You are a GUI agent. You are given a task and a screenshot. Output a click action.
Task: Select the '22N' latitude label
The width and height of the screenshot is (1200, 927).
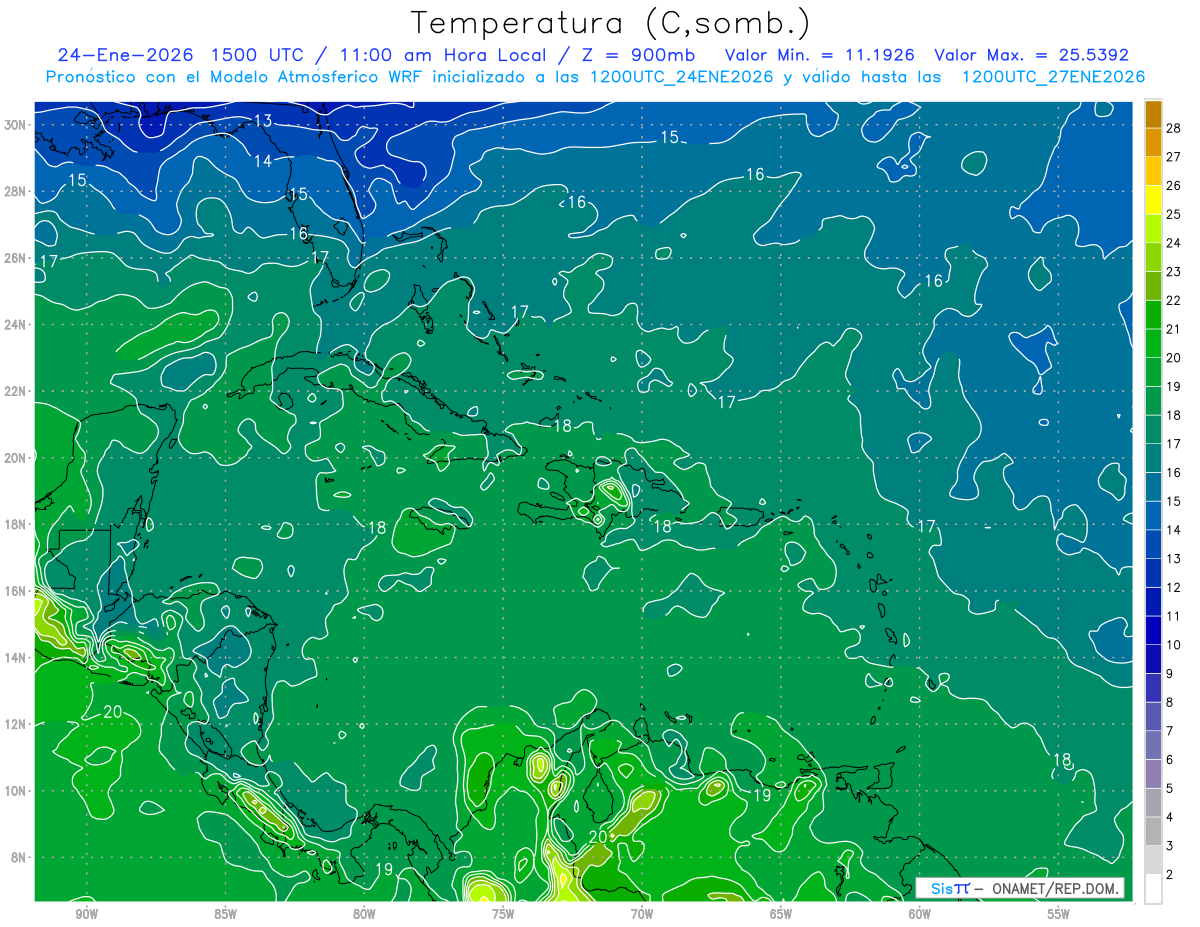point(15,391)
